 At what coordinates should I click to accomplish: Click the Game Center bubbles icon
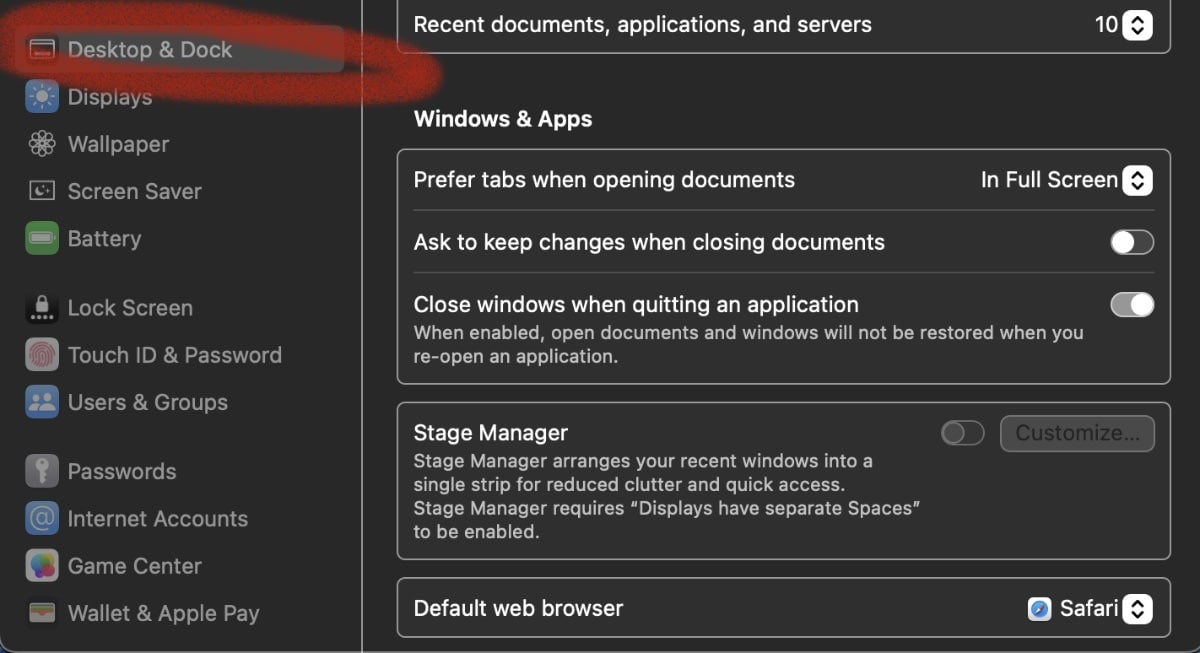pos(42,566)
